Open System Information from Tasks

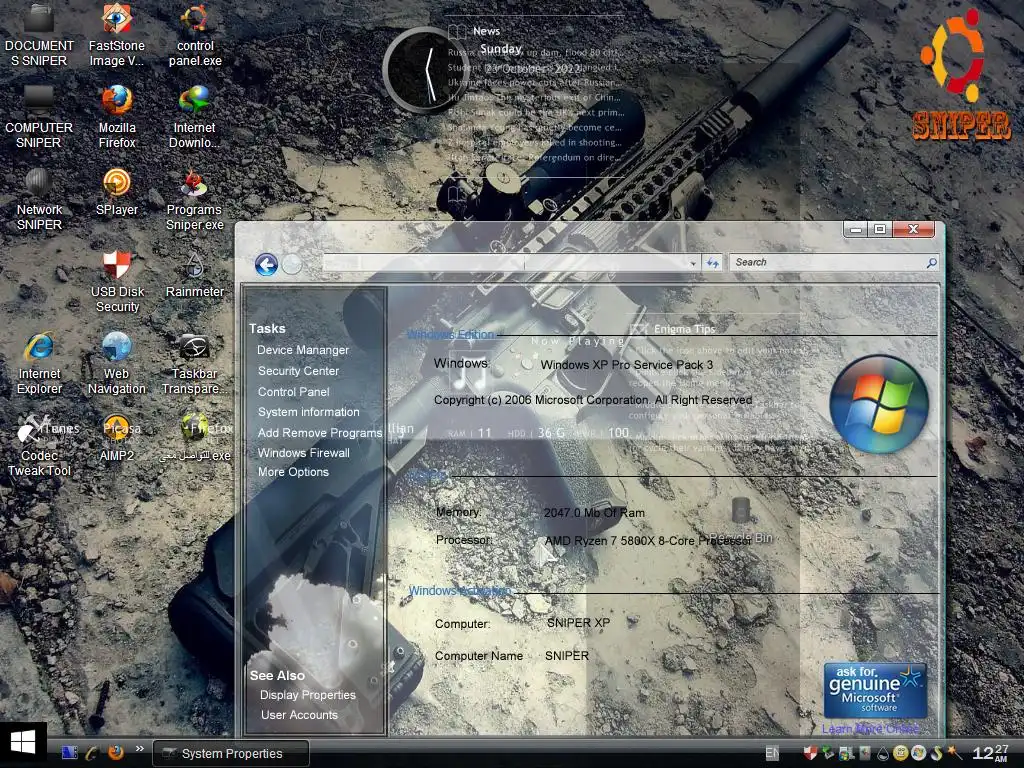(309, 412)
